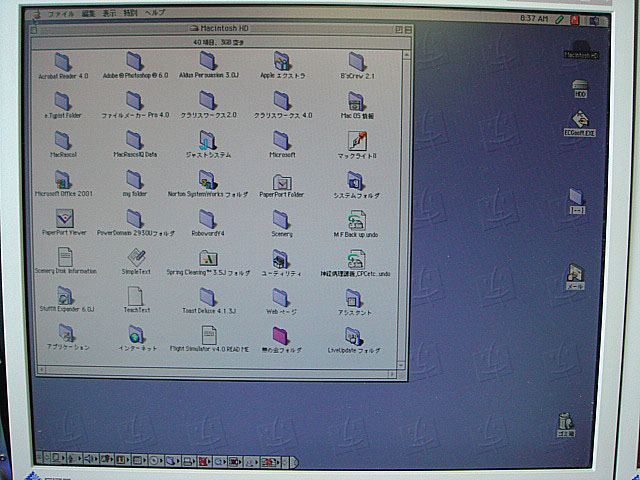Select the Apple エクストラ folder icon
Screen dimensions: 640x480
(x=282, y=61)
